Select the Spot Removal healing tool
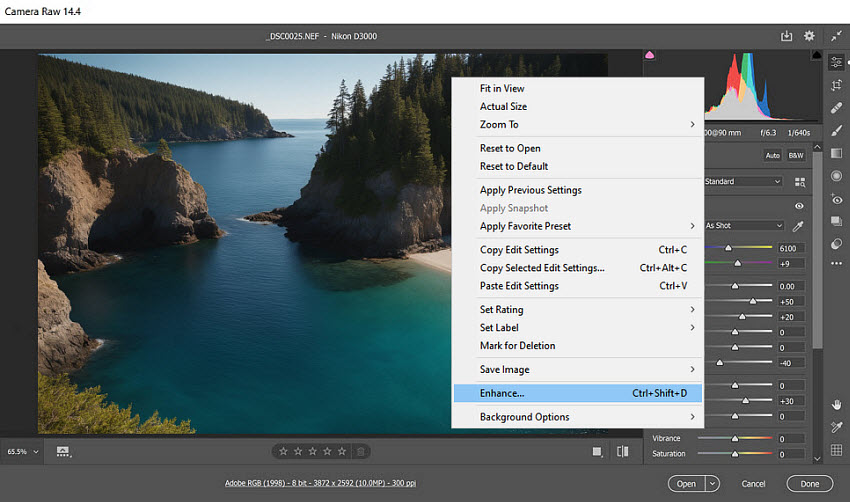 click(836, 107)
